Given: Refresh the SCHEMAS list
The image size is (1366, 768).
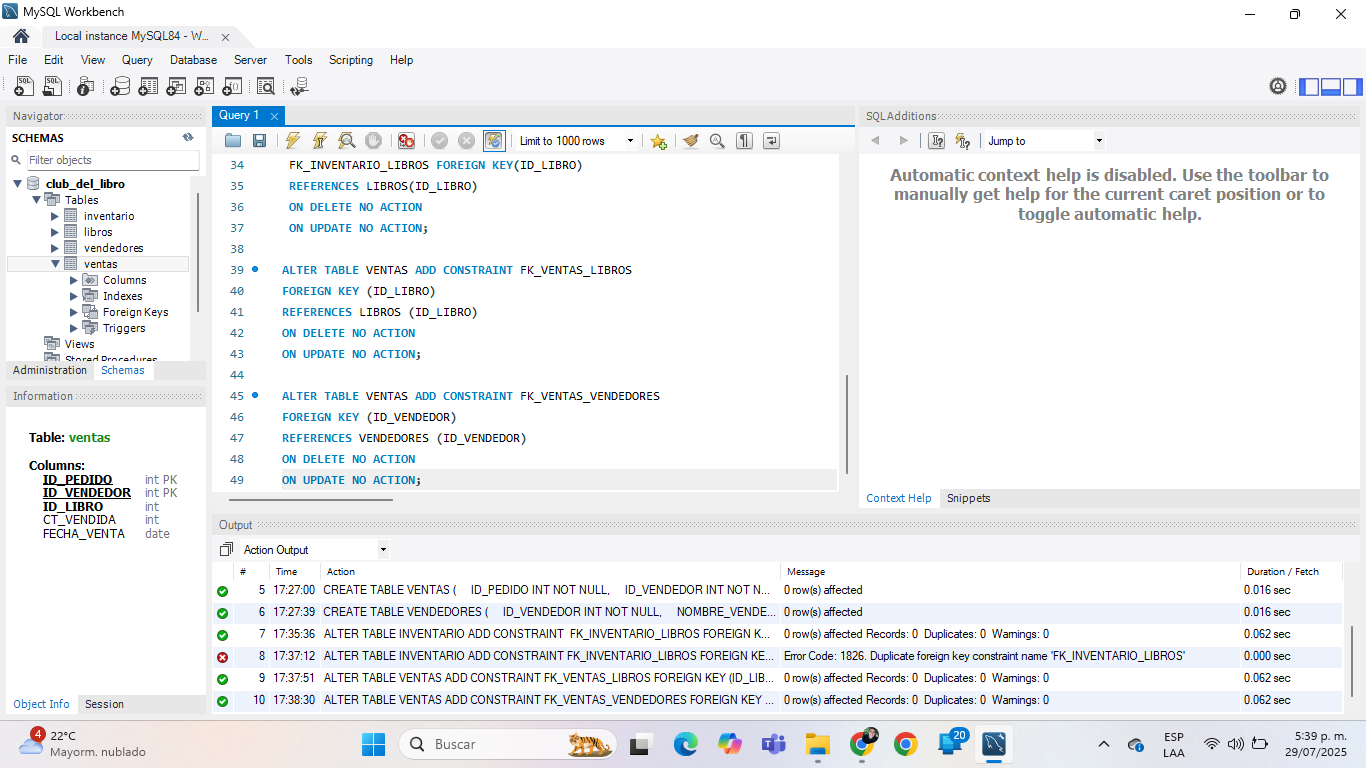Looking at the screenshot, I should coord(188,138).
